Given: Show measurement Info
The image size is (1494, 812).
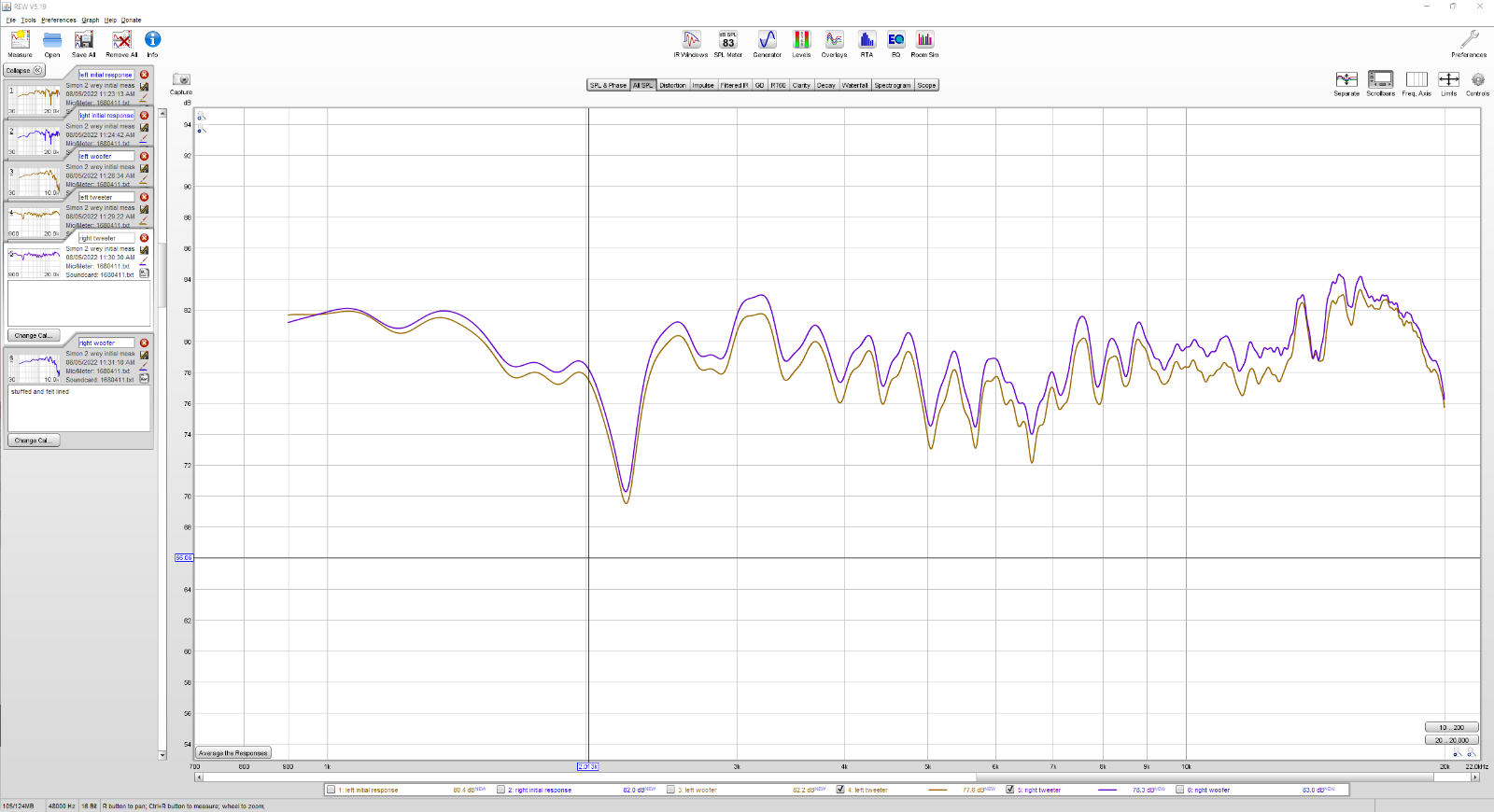Looking at the screenshot, I should (x=152, y=43).
